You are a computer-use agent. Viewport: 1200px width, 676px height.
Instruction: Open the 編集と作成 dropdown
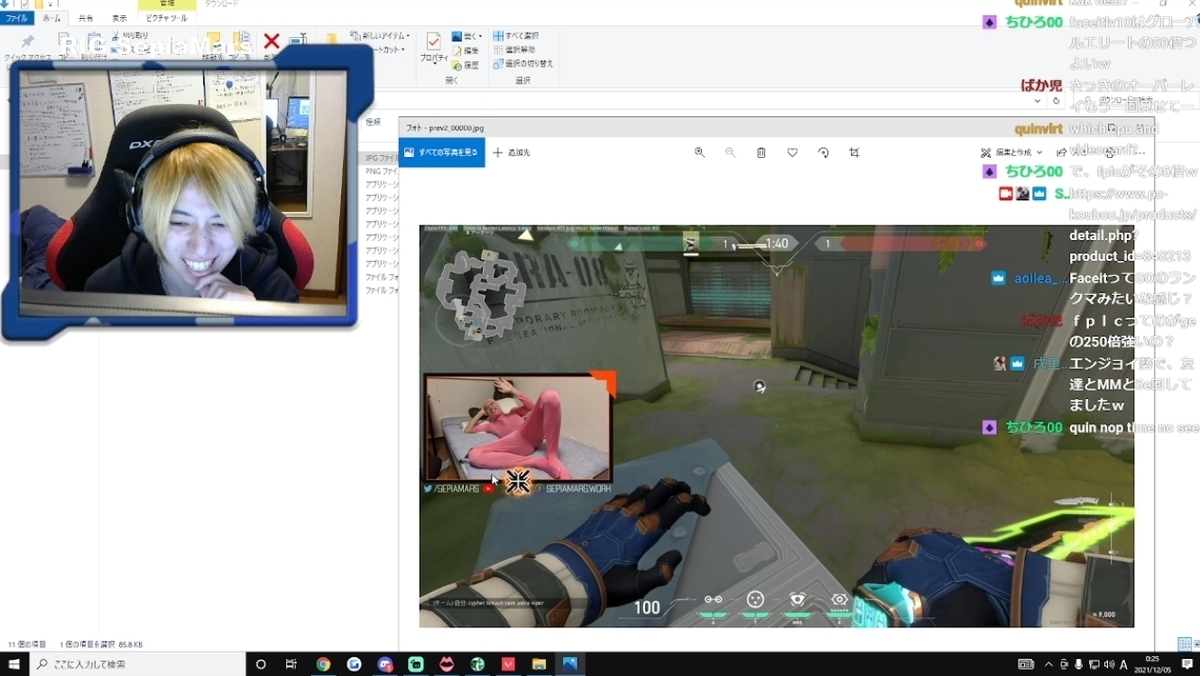coord(1011,152)
